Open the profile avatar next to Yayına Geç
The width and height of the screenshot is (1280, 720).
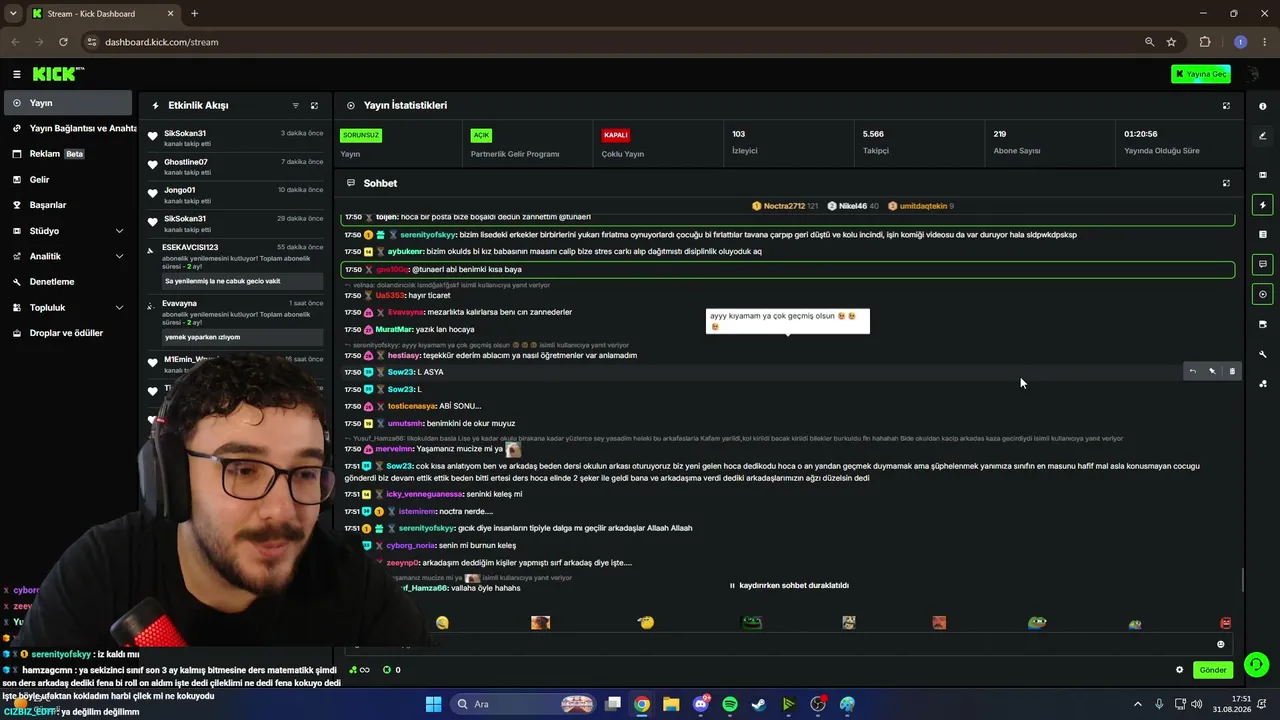(1253, 74)
